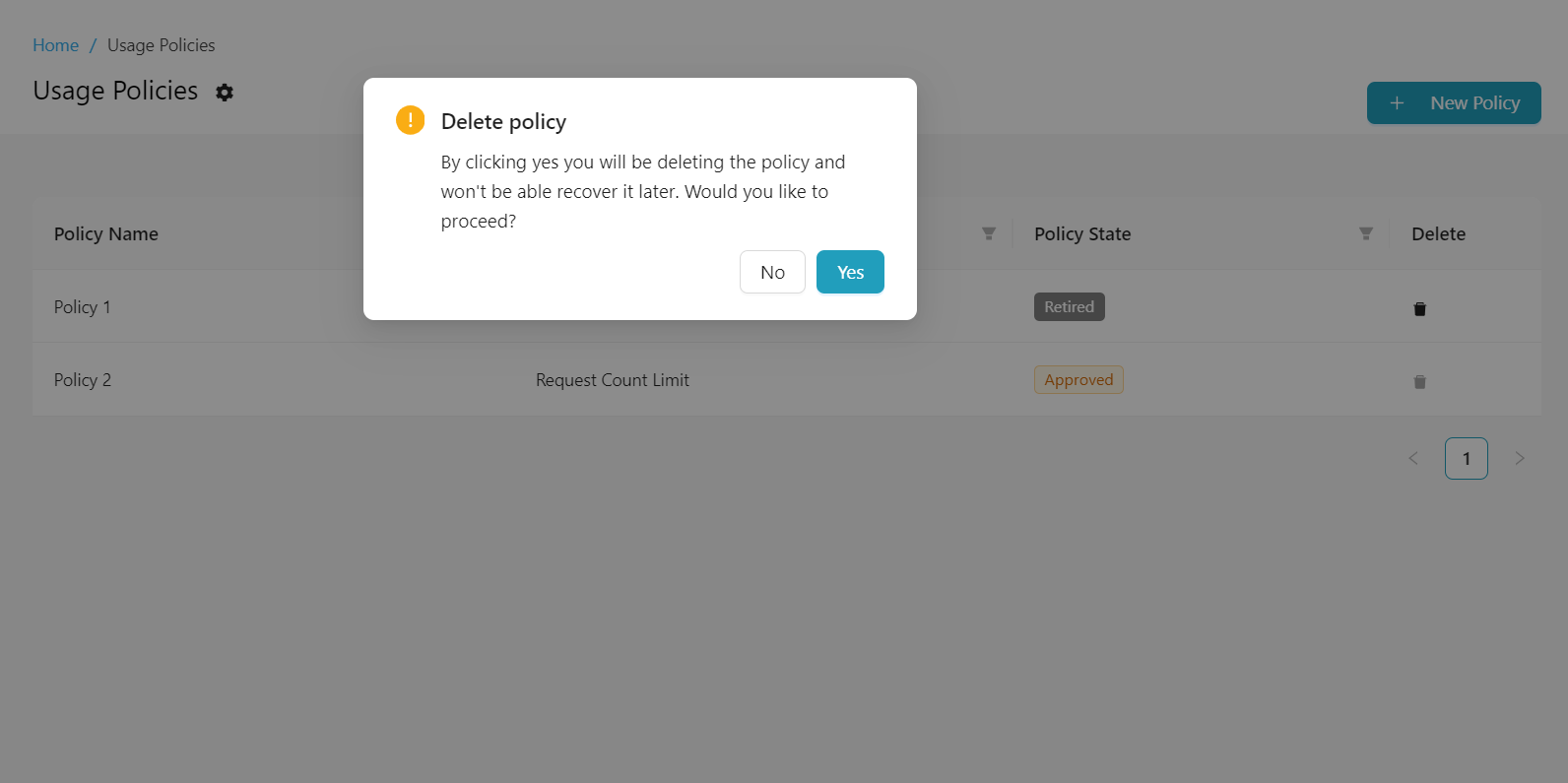
Task: Click the next page arrow
Action: pos(1520,458)
